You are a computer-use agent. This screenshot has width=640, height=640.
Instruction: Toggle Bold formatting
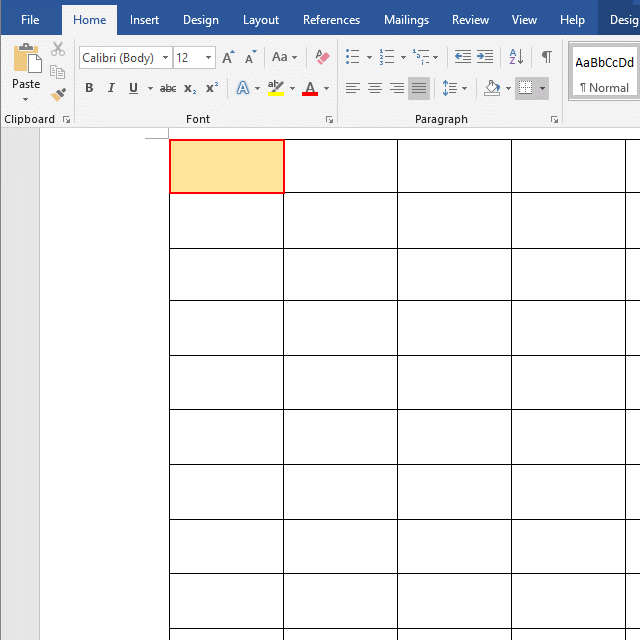89,88
